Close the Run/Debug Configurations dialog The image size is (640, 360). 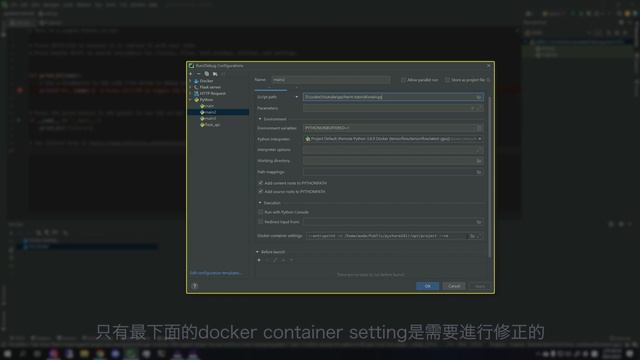[489, 66]
